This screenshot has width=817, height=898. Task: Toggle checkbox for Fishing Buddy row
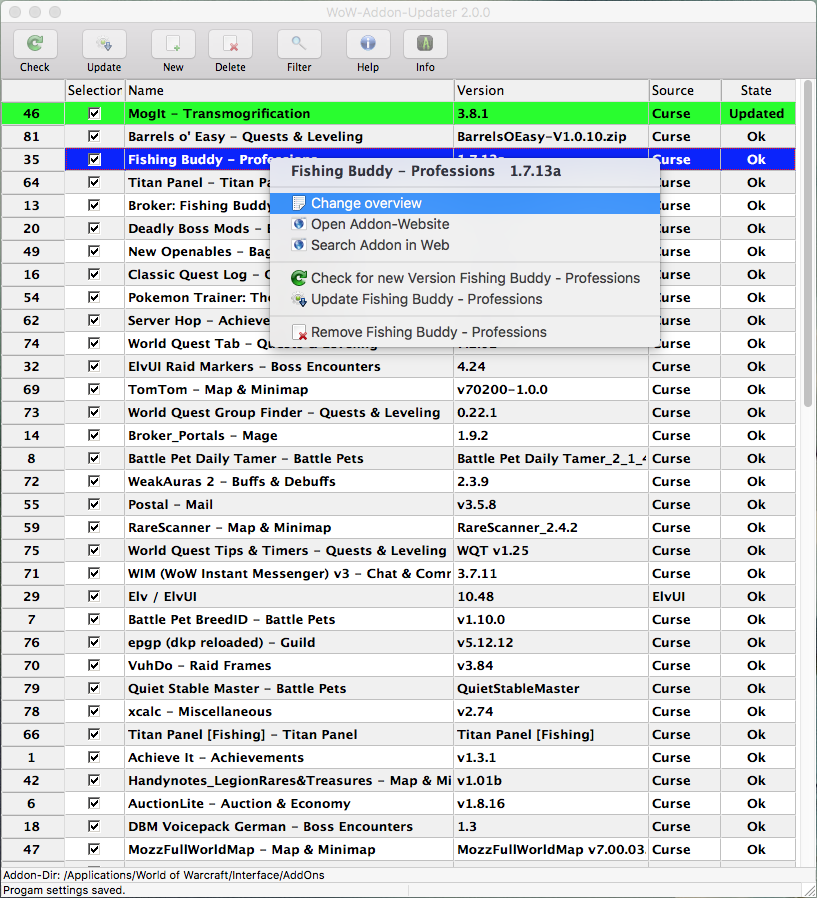click(94, 159)
